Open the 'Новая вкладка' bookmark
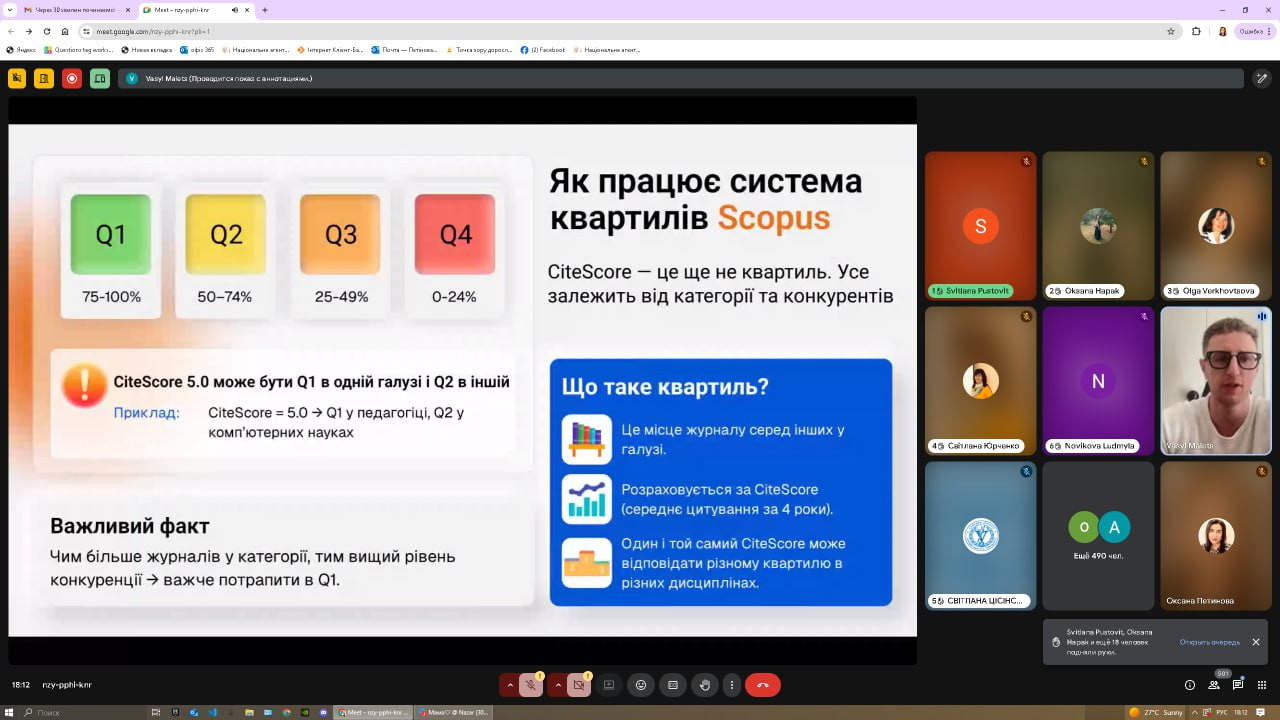1280x720 pixels. pos(147,49)
